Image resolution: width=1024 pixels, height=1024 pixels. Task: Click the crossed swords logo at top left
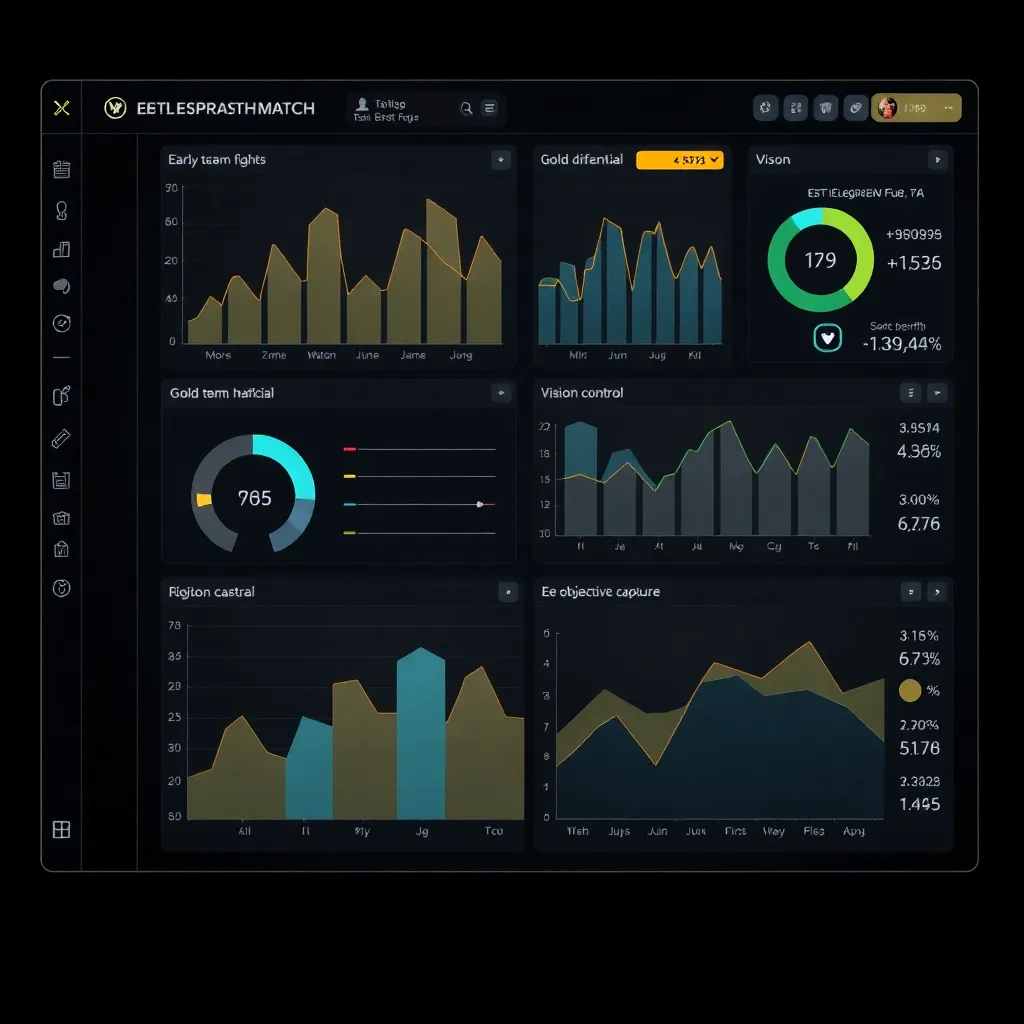click(x=62, y=108)
